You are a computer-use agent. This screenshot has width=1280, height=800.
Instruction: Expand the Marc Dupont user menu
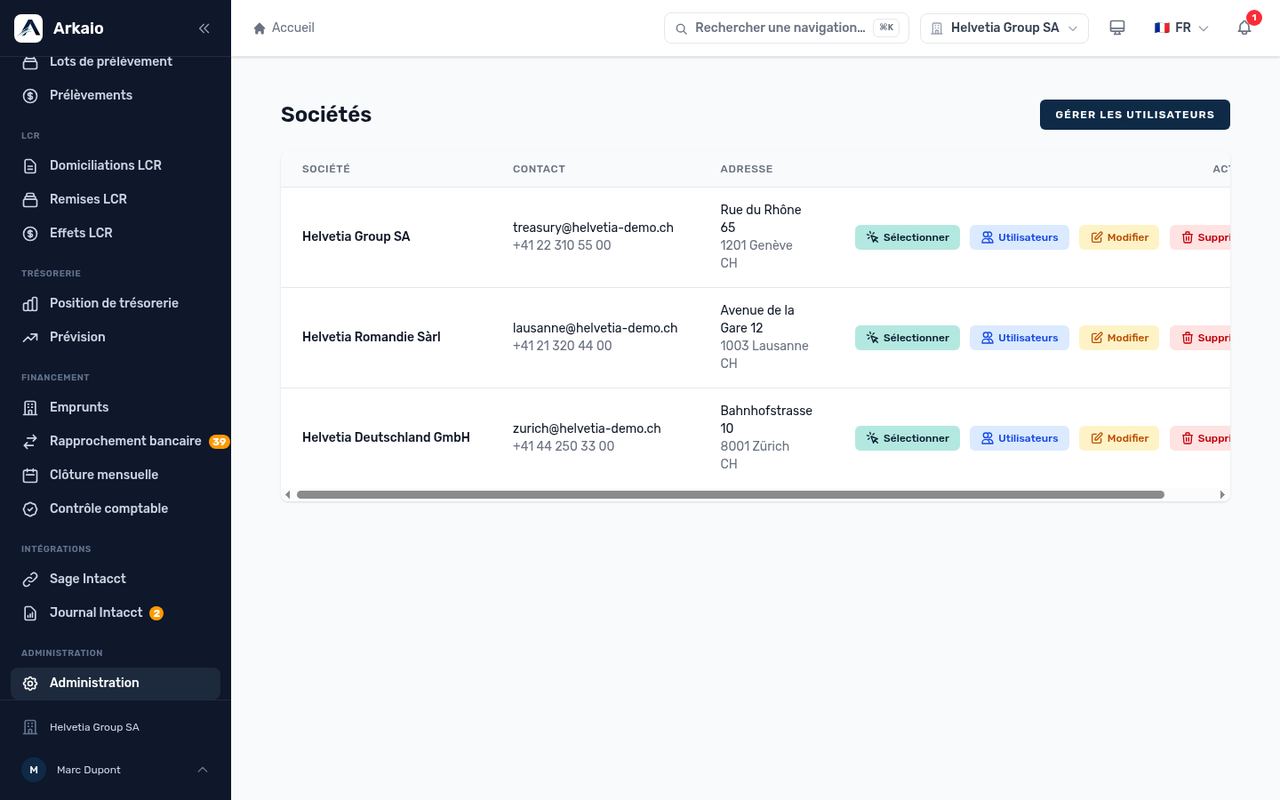coord(115,770)
